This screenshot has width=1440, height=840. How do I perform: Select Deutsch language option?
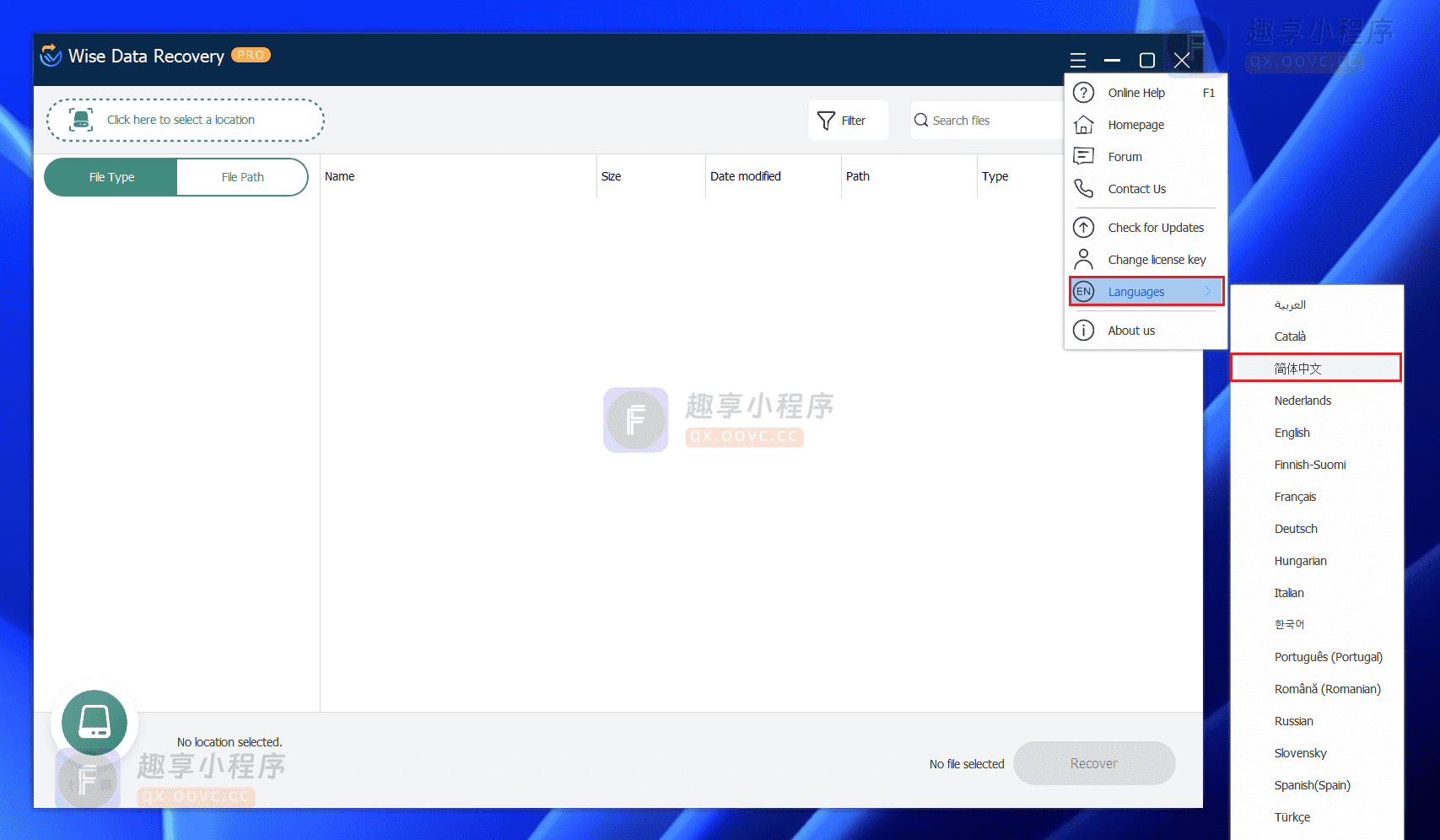[x=1317, y=529]
